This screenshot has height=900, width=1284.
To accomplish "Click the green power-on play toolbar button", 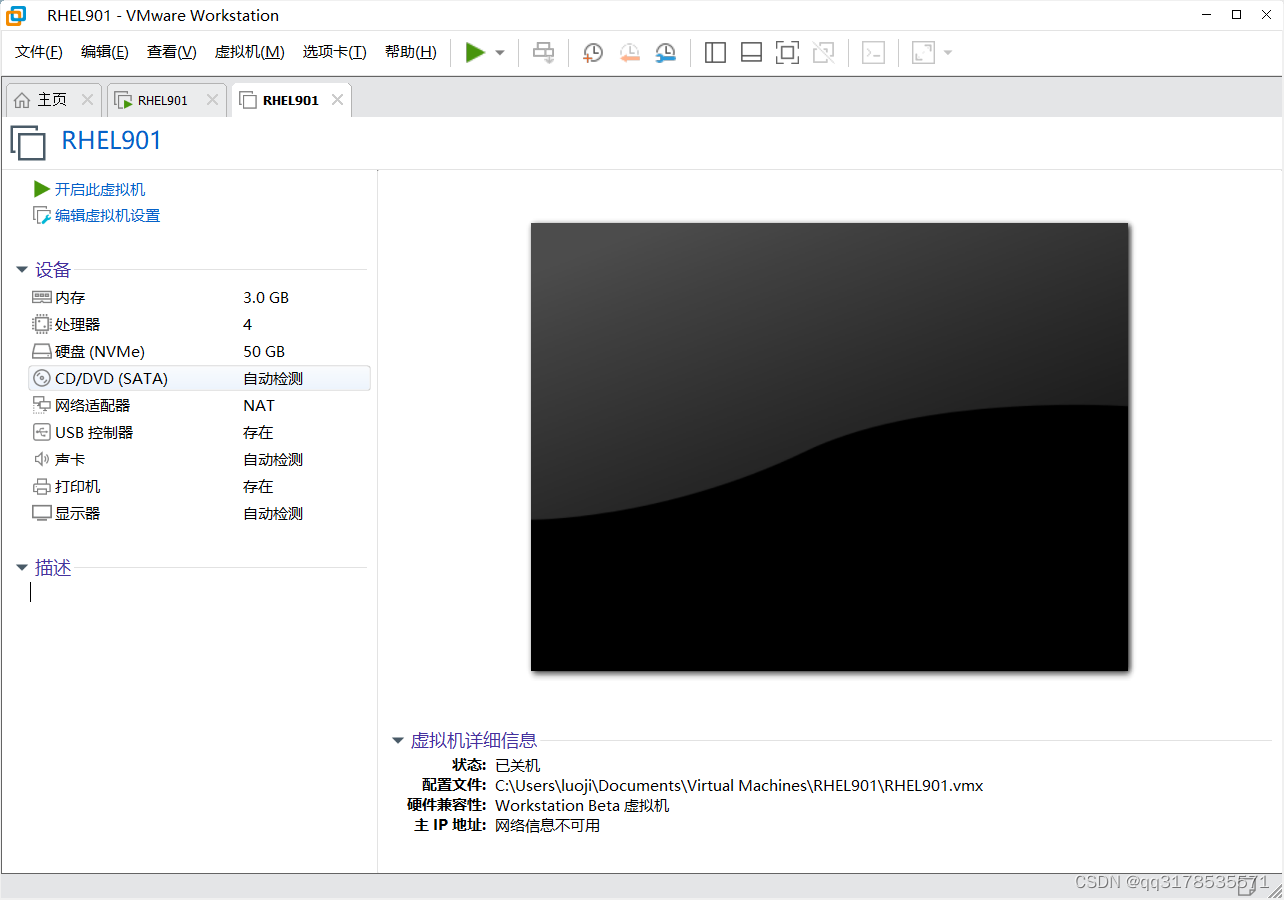I will (x=475, y=53).
